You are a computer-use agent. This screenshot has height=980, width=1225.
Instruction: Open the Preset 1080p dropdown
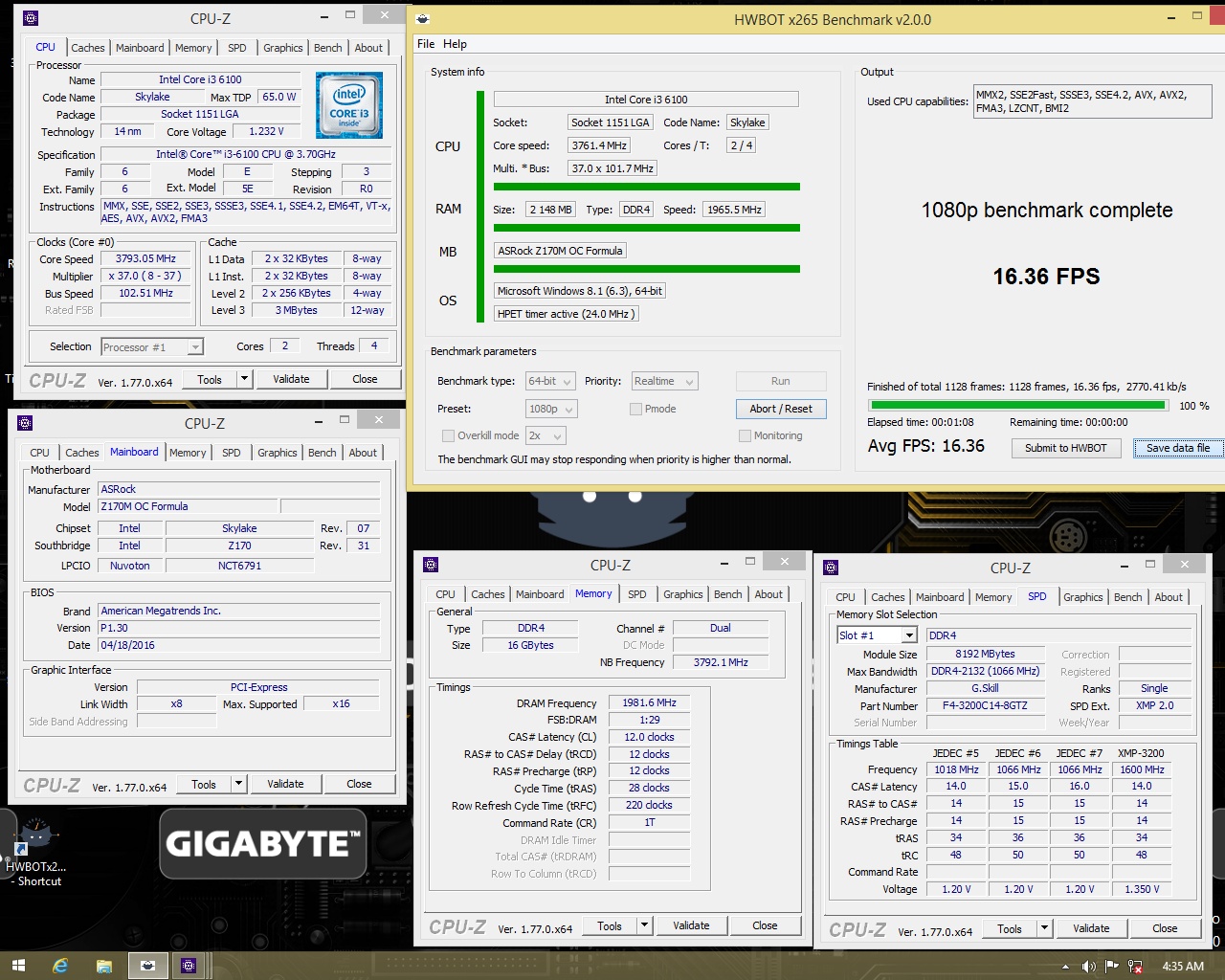551,409
